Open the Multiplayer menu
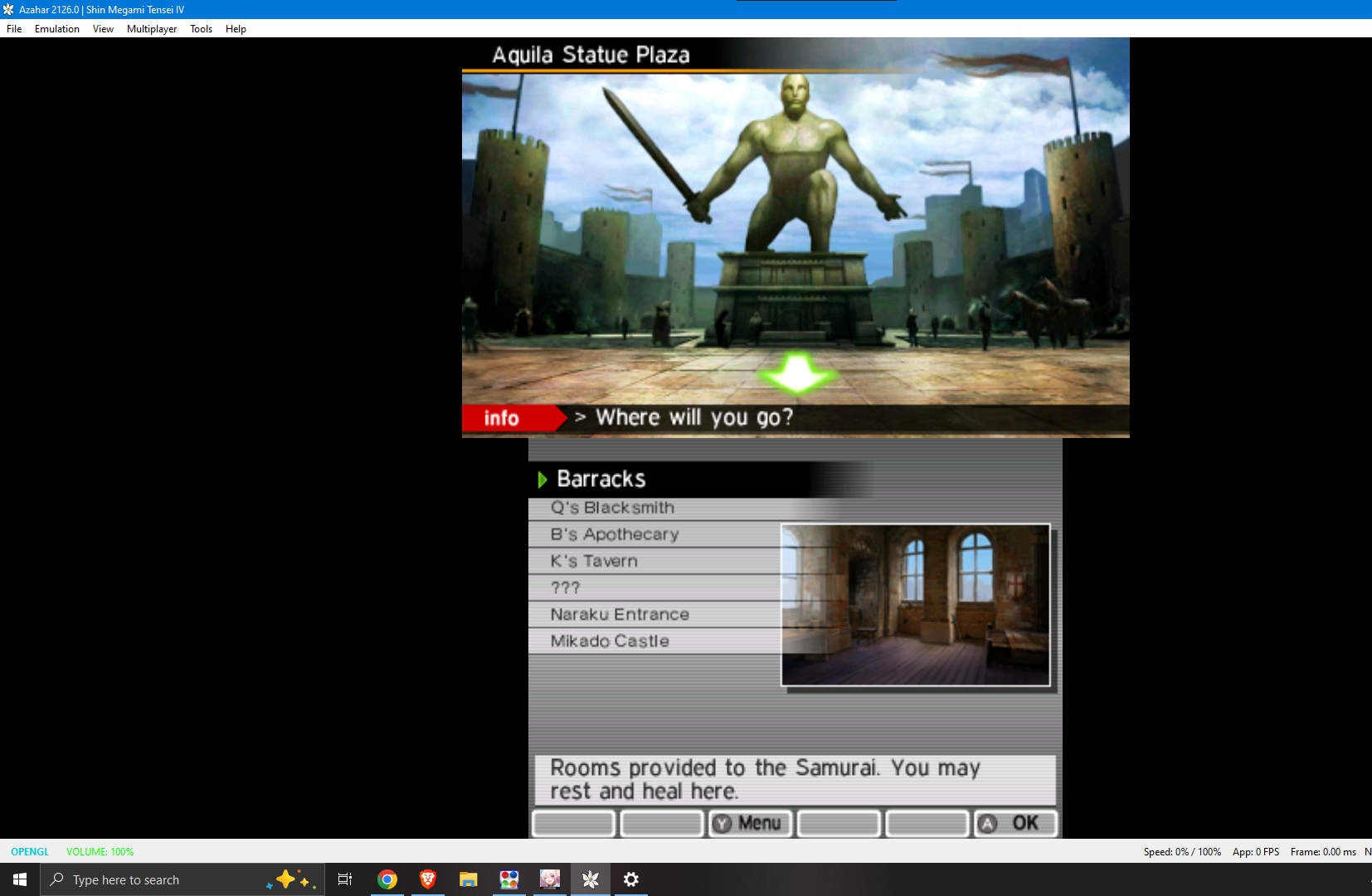Screen dimensions: 1372x896 (152, 29)
